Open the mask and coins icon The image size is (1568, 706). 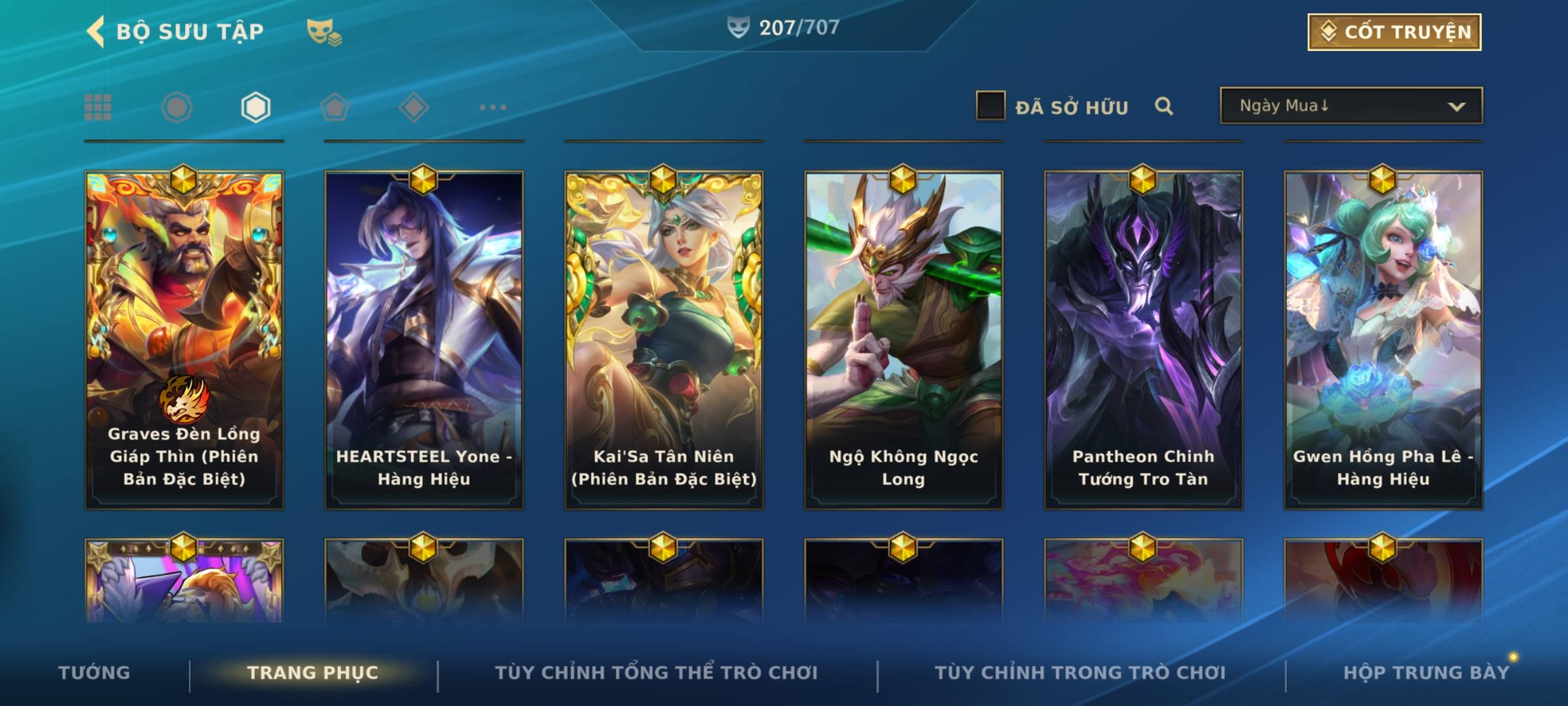pyautogui.click(x=324, y=32)
